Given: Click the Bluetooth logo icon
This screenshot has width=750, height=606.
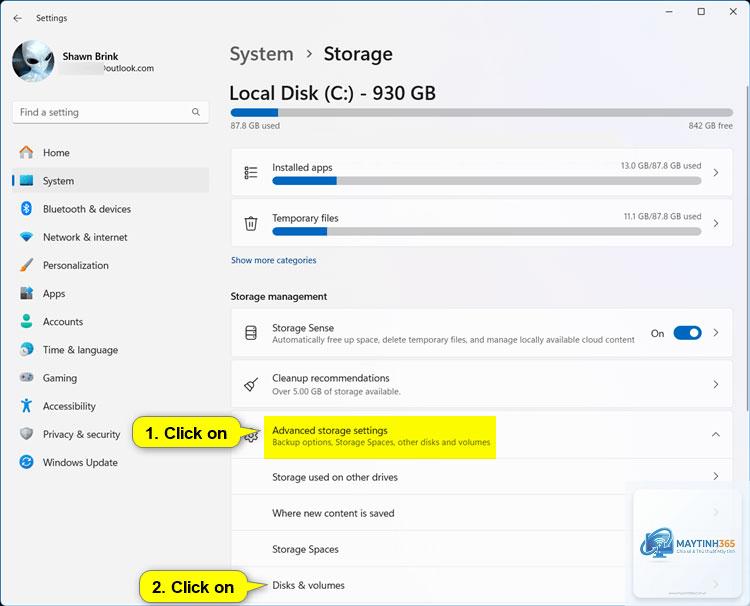Looking at the screenshot, I should tap(26, 209).
